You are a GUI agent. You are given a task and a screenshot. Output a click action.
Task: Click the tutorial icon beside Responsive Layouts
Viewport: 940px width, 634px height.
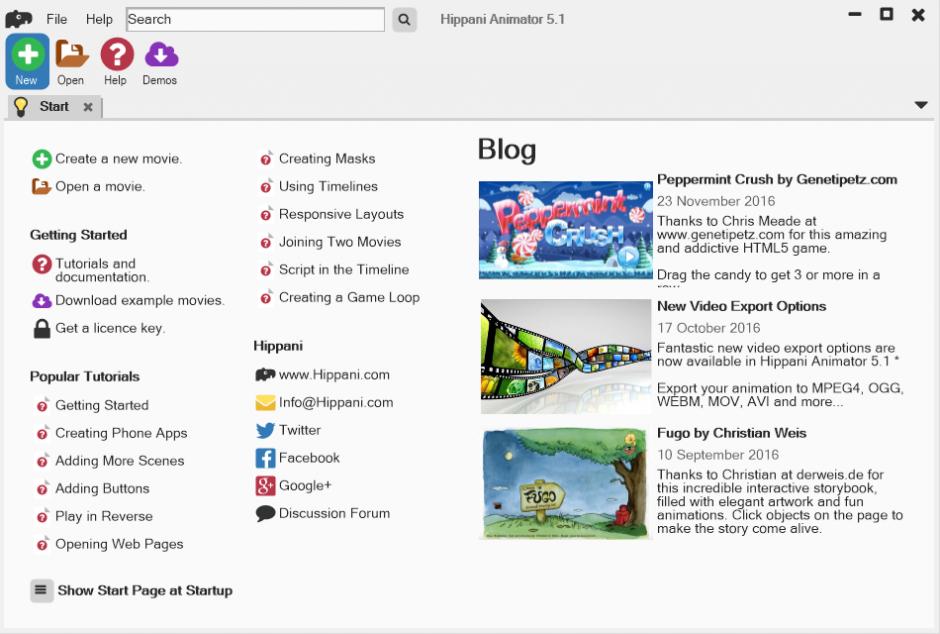pos(266,214)
